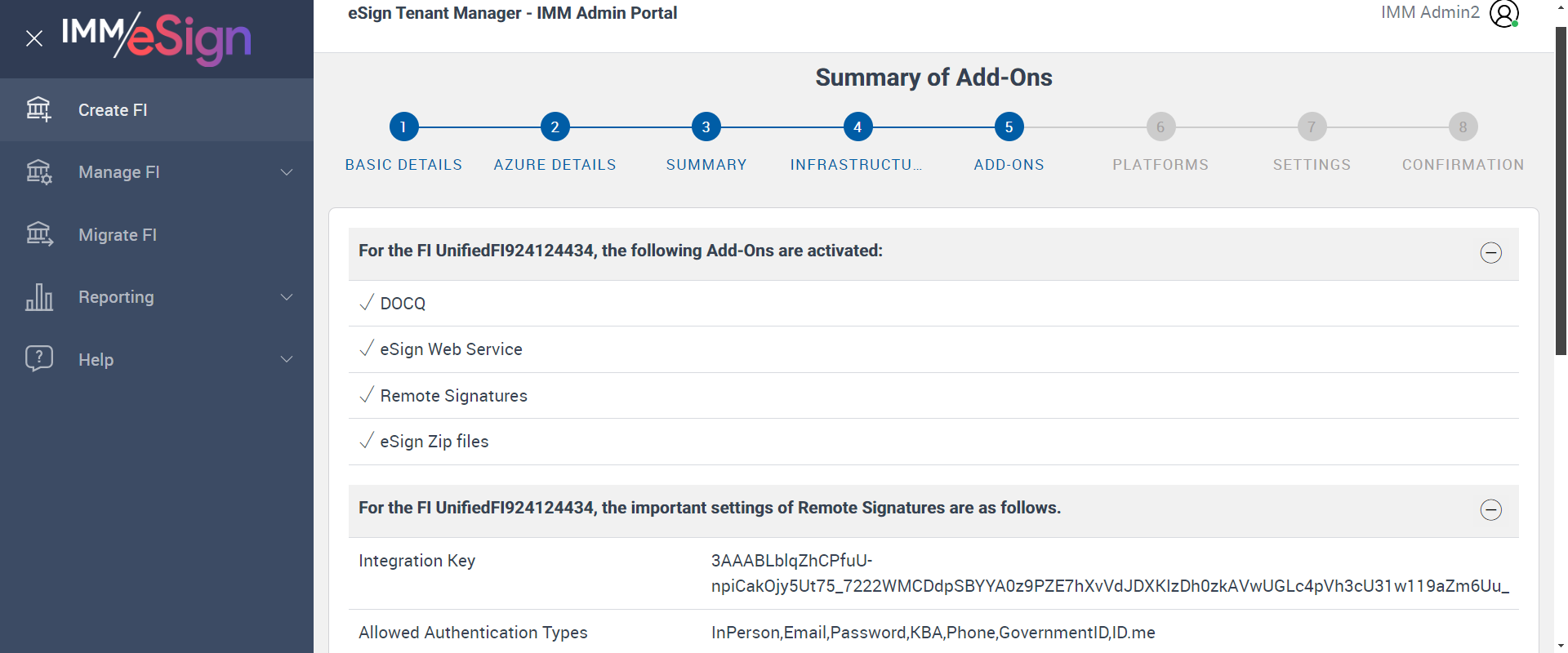Close the sidebar with the X icon
Screen dimensions: 1568x653
pos(34,38)
